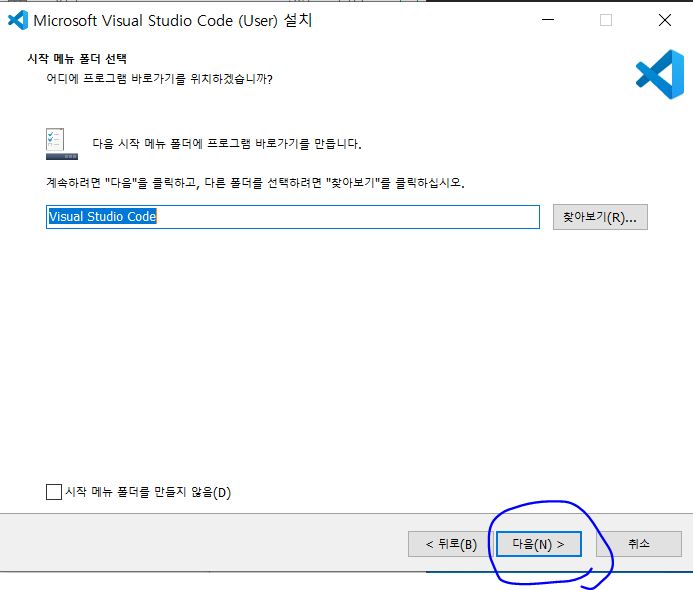Click the 시작 메뉴 폴더 선택 heading
Viewport: 693px width, 590px height.
click(77, 59)
